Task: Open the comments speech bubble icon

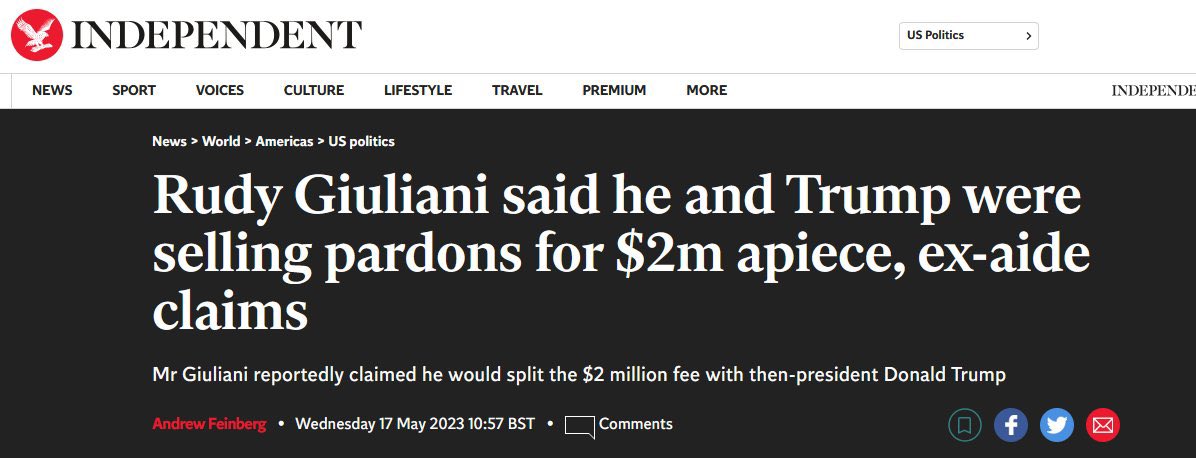Action: click(x=579, y=427)
